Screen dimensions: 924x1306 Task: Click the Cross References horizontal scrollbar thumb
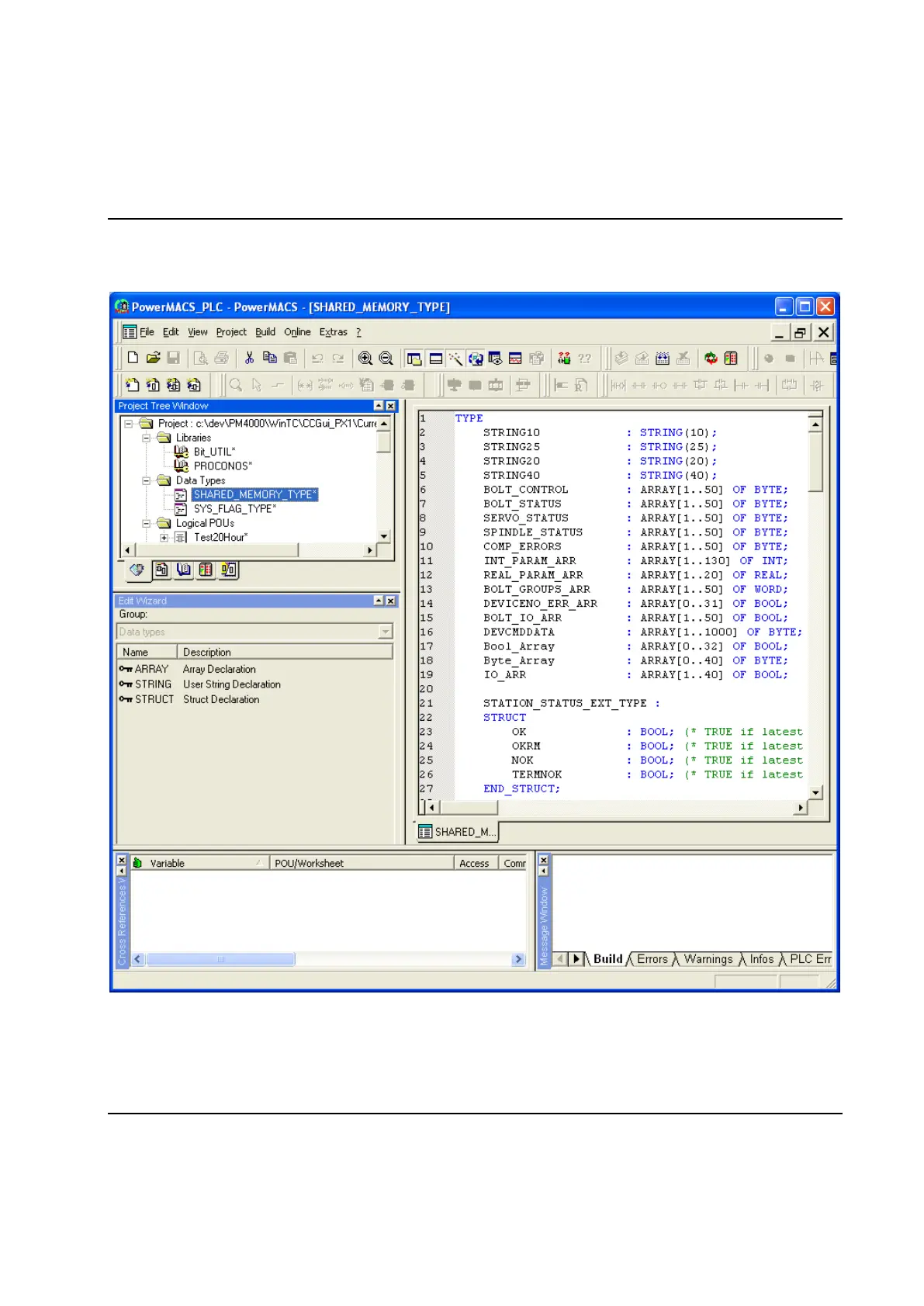point(220,959)
